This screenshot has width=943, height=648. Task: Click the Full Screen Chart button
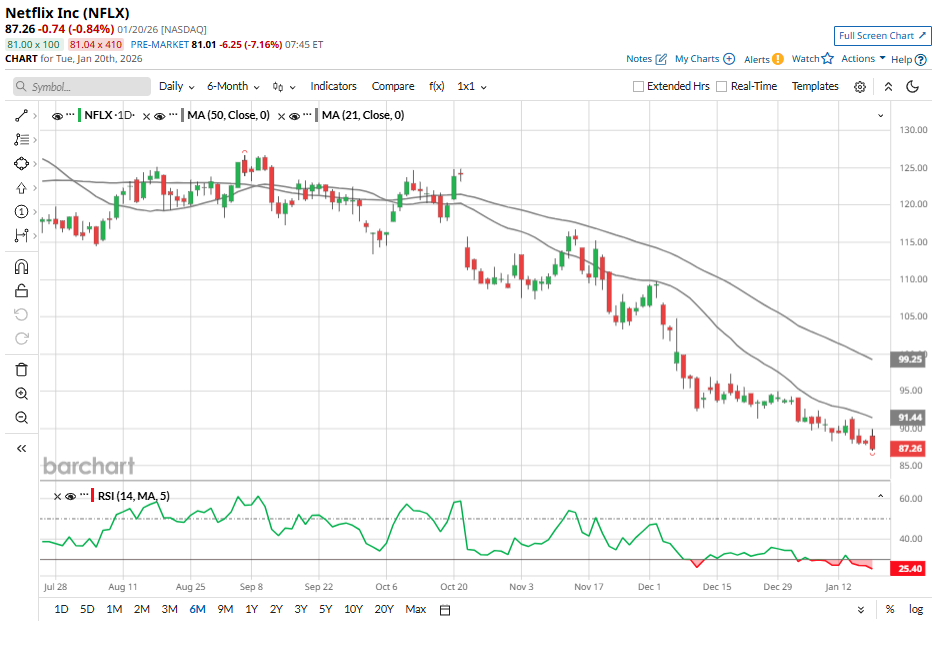click(x=881, y=36)
